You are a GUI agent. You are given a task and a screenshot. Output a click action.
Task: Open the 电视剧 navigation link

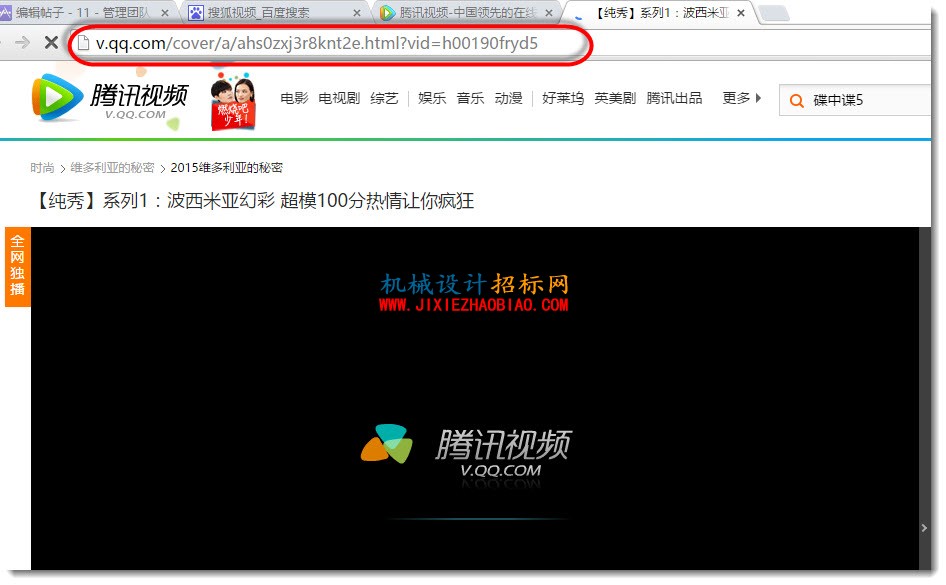point(339,98)
